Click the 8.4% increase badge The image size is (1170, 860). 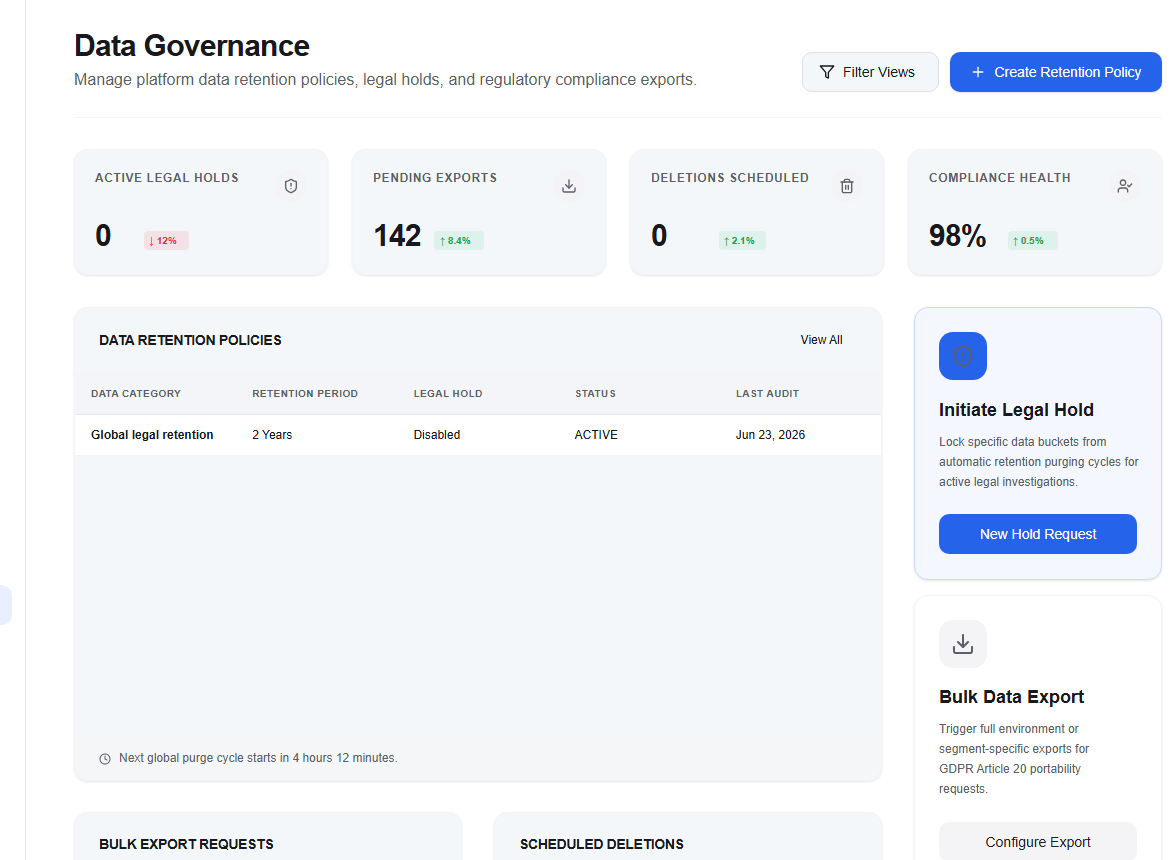click(x=459, y=240)
